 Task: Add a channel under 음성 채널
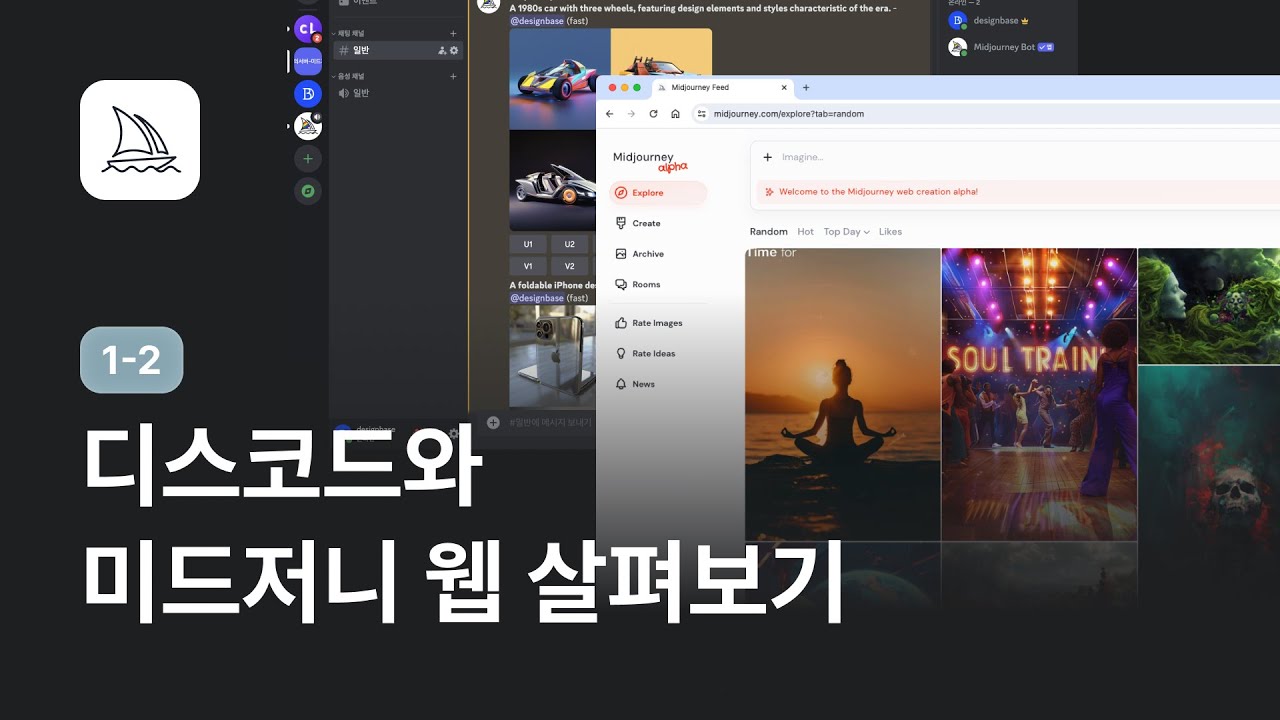coord(453,76)
